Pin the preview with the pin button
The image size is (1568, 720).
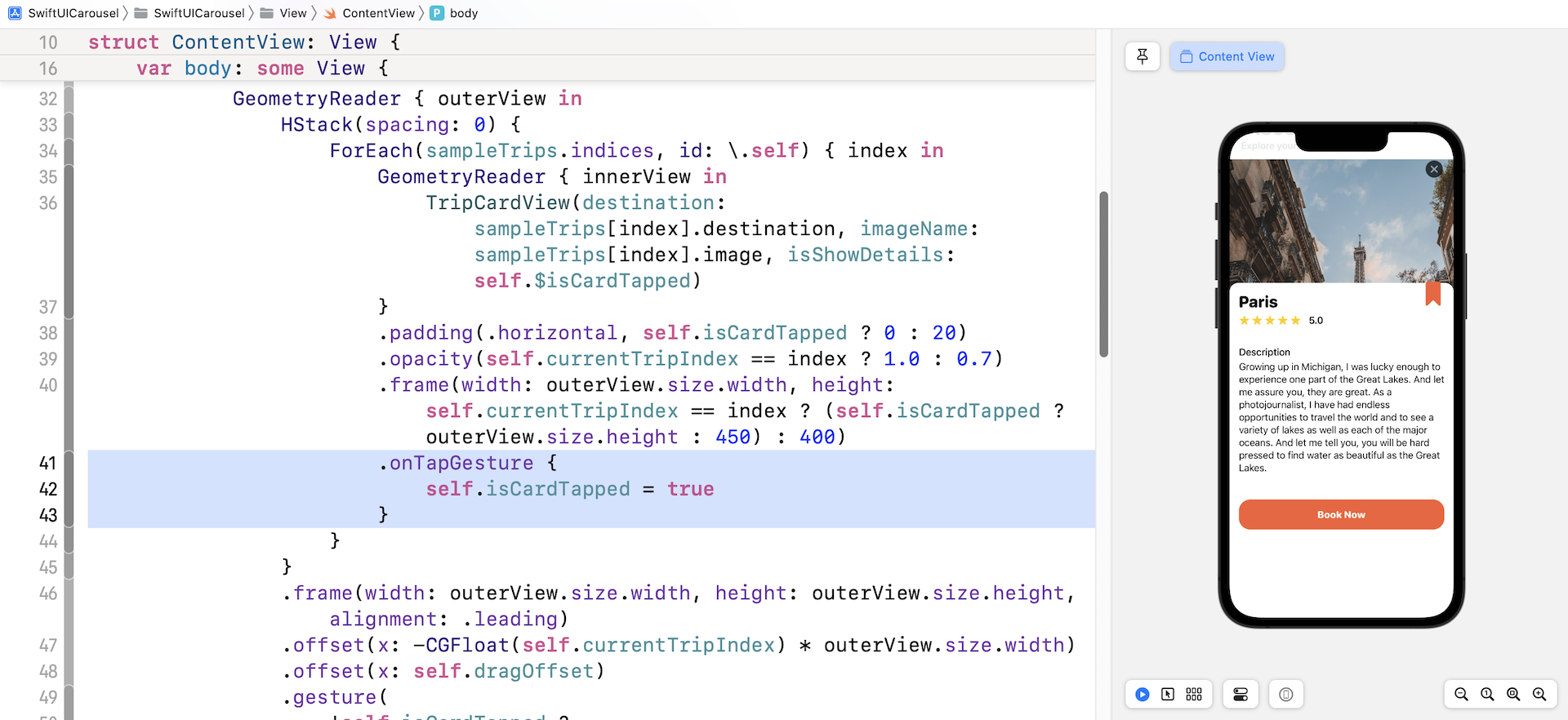(1142, 56)
